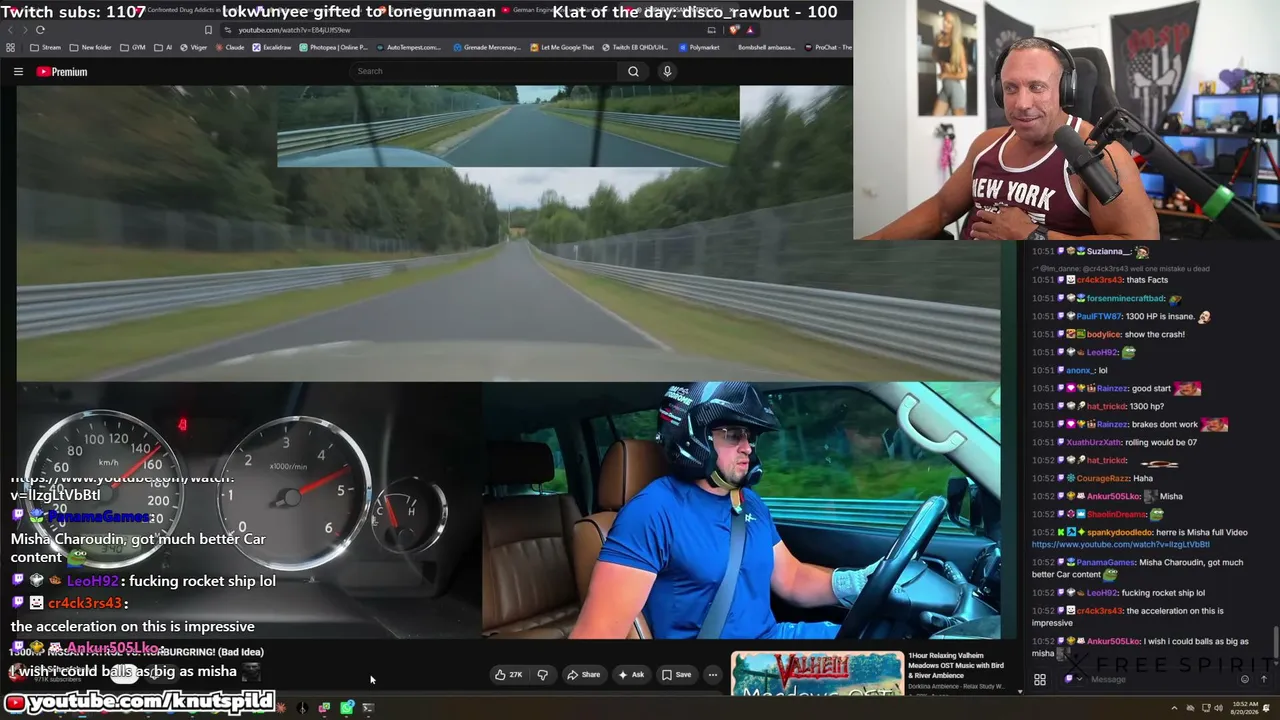Click the browser address bar URL

(x=294, y=30)
